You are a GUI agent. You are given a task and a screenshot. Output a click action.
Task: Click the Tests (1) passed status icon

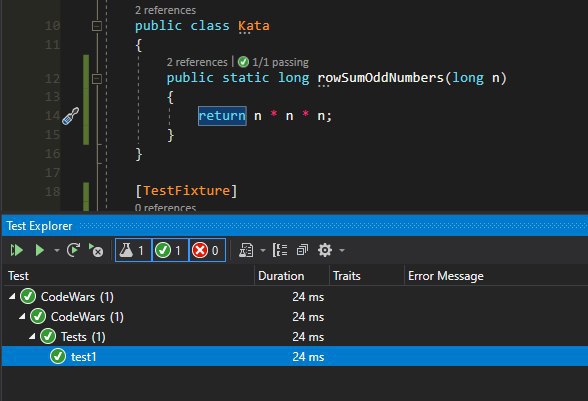tap(48, 336)
